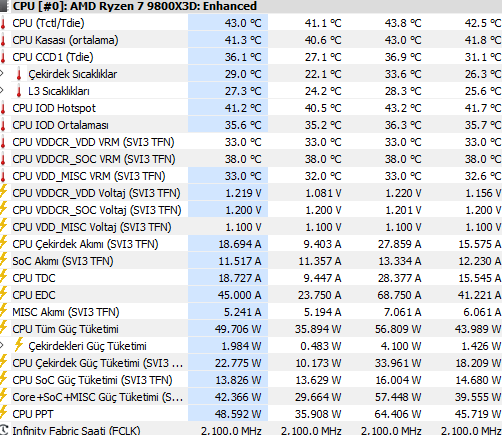Click thermometer icon next to L3 Sıcaklıkları
The image size is (502, 435).
click(19, 91)
